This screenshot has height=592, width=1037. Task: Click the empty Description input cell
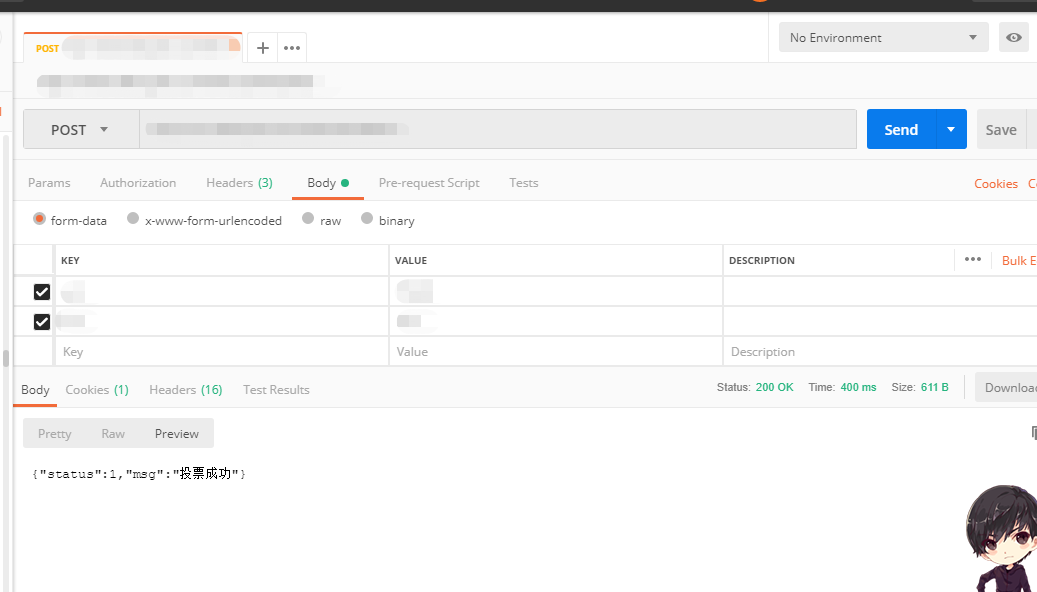[880, 351]
